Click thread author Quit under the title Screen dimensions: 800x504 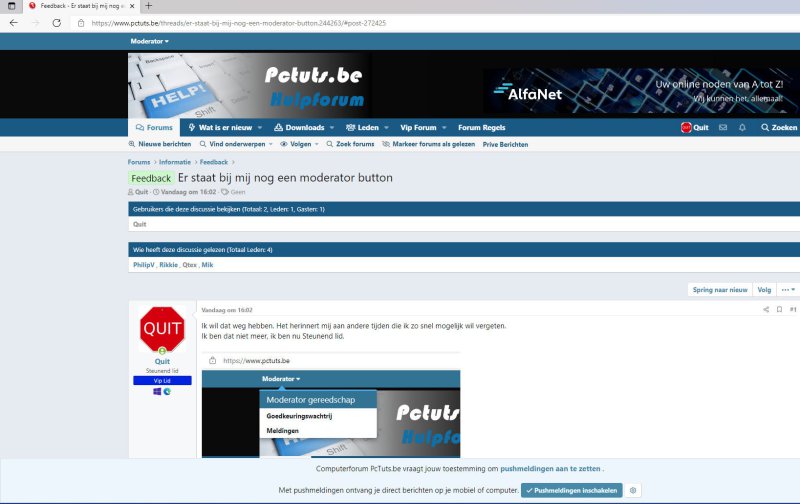[x=141, y=192]
